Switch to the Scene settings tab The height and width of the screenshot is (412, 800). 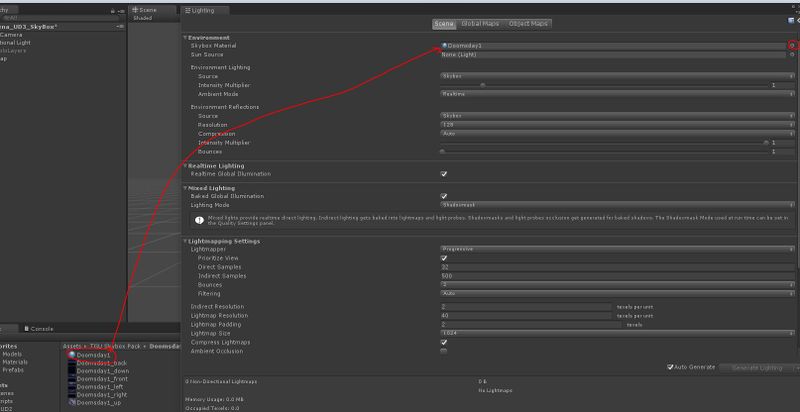(x=444, y=23)
